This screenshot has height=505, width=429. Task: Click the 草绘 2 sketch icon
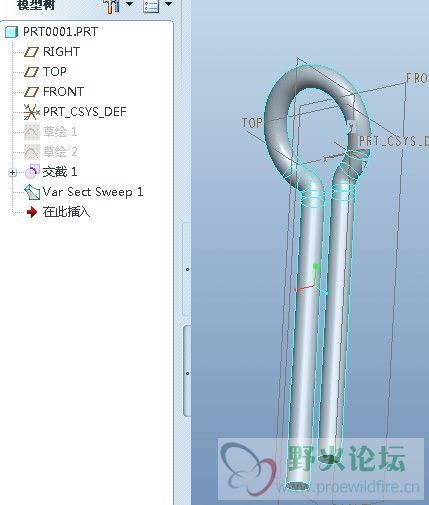click(32, 152)
